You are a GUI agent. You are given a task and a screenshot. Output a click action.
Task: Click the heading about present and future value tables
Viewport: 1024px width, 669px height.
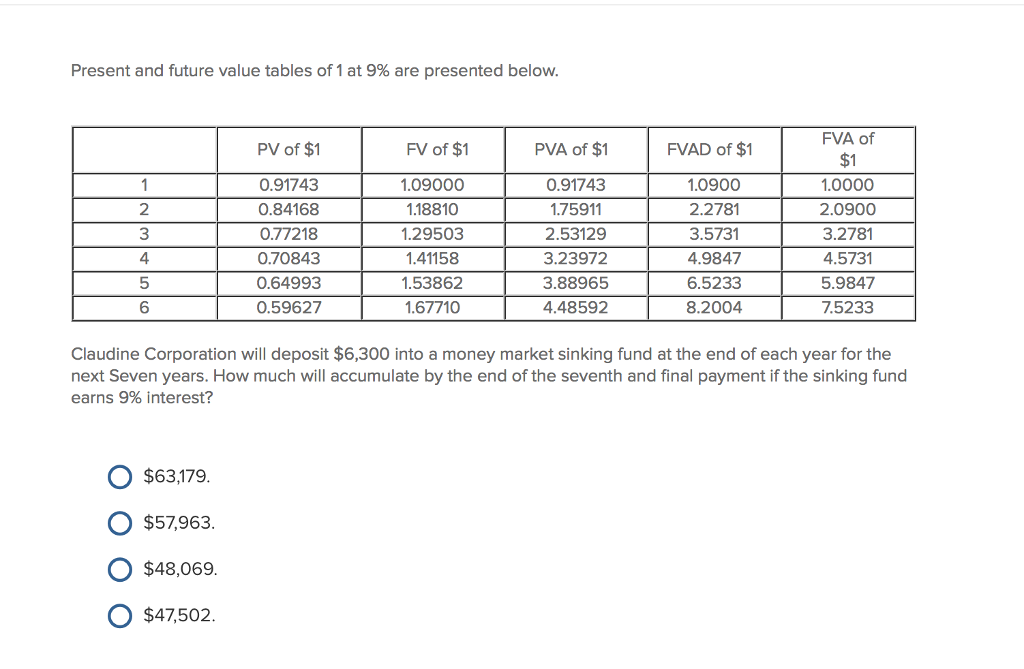coord(314,70)
